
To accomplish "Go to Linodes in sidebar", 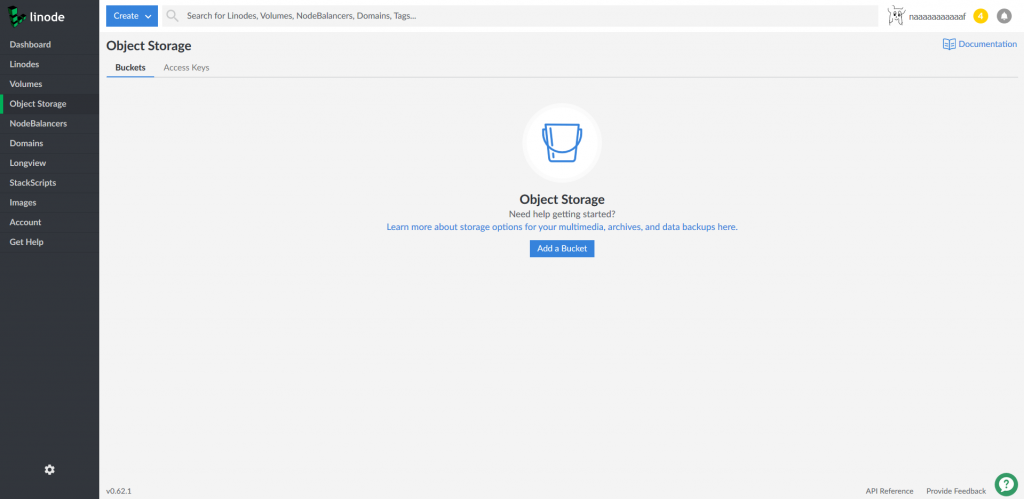I will pyautogui.click(x=25, y=64).
